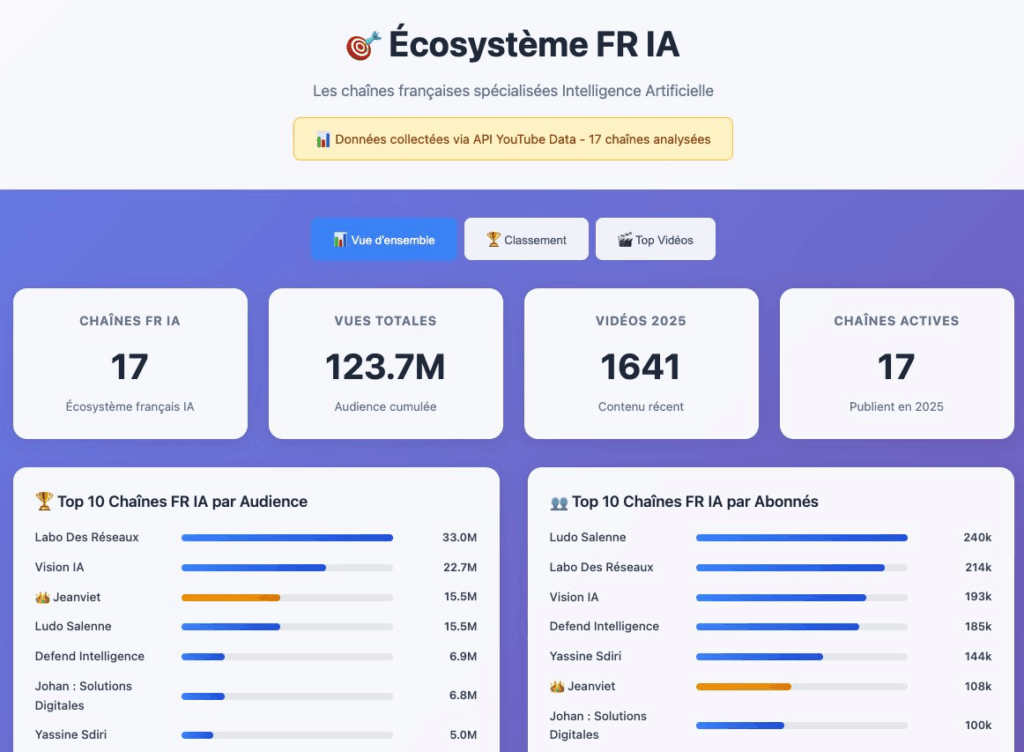Select Vision IA in the Audience list
This screenshot has height=752, width=1024.
point(60,568)
